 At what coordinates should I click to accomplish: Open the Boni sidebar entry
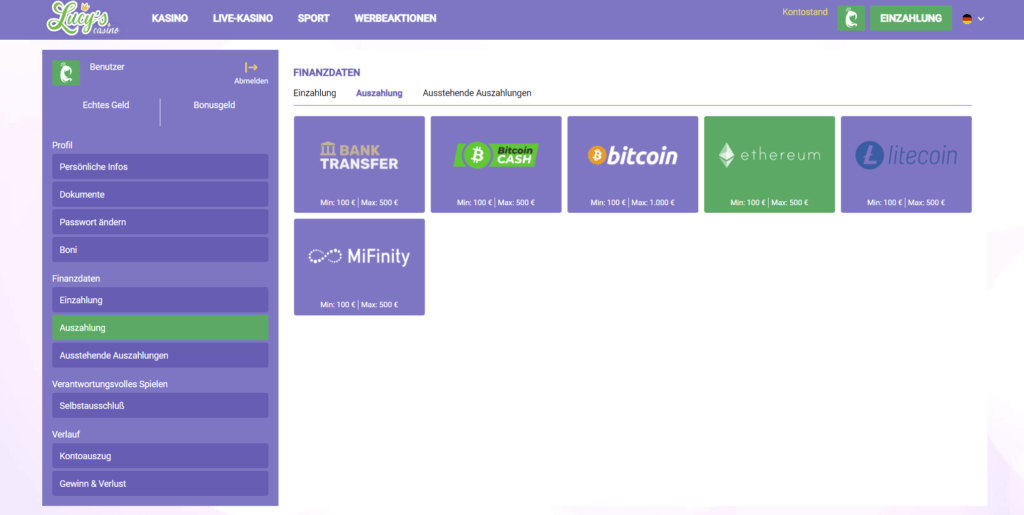(160, 249)
